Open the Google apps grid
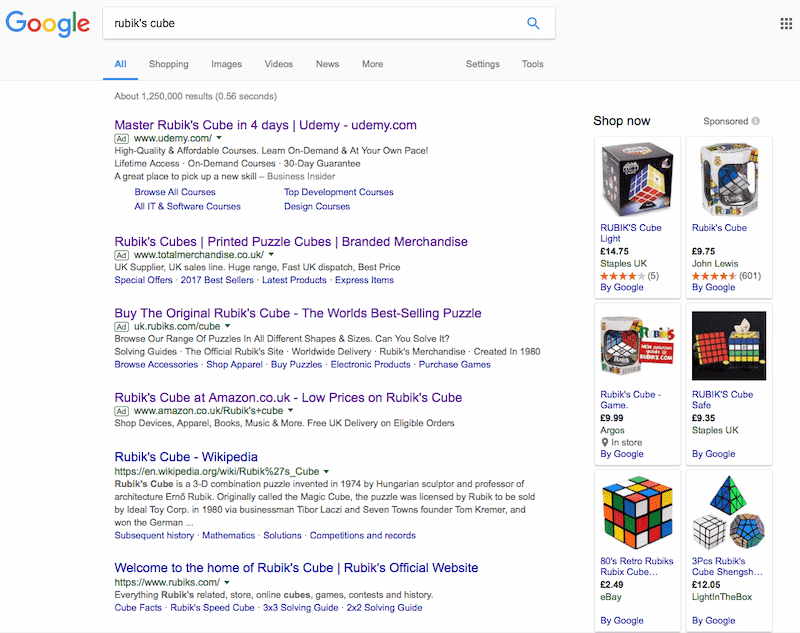The width and height of the screenshot is (800, 633). click(786, 23)
